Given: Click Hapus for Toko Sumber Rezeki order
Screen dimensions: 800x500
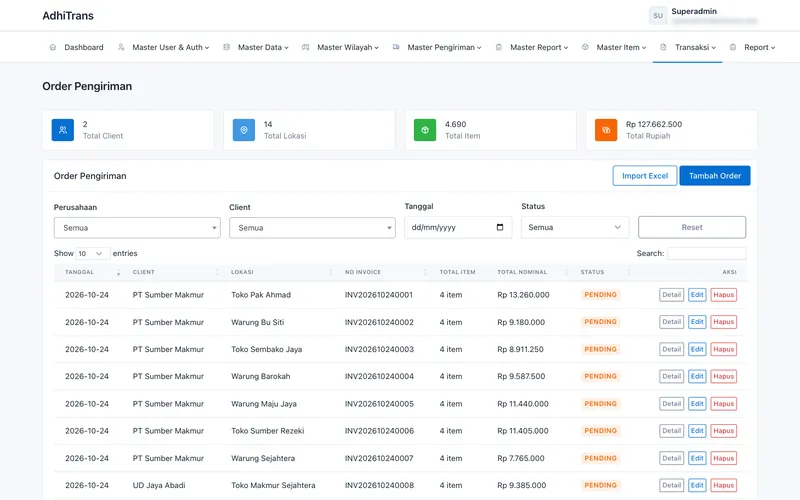Looking at the screenshot, I should [x=723, y=431].
